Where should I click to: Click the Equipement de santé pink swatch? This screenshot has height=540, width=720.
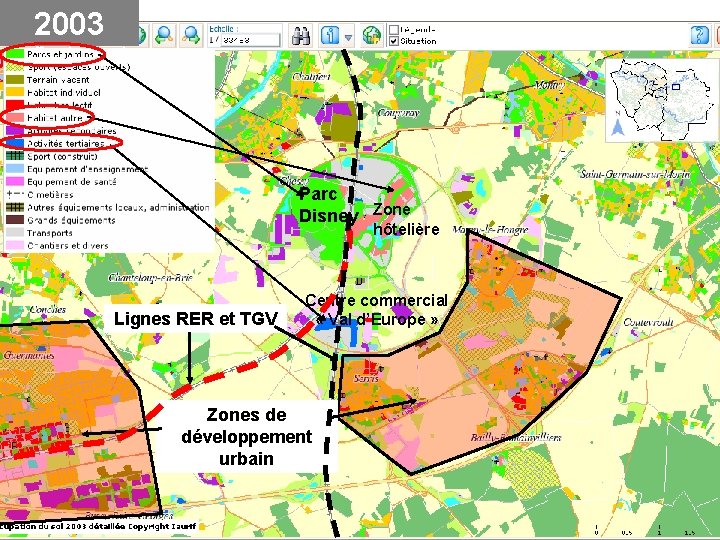(x=14, y=182)
